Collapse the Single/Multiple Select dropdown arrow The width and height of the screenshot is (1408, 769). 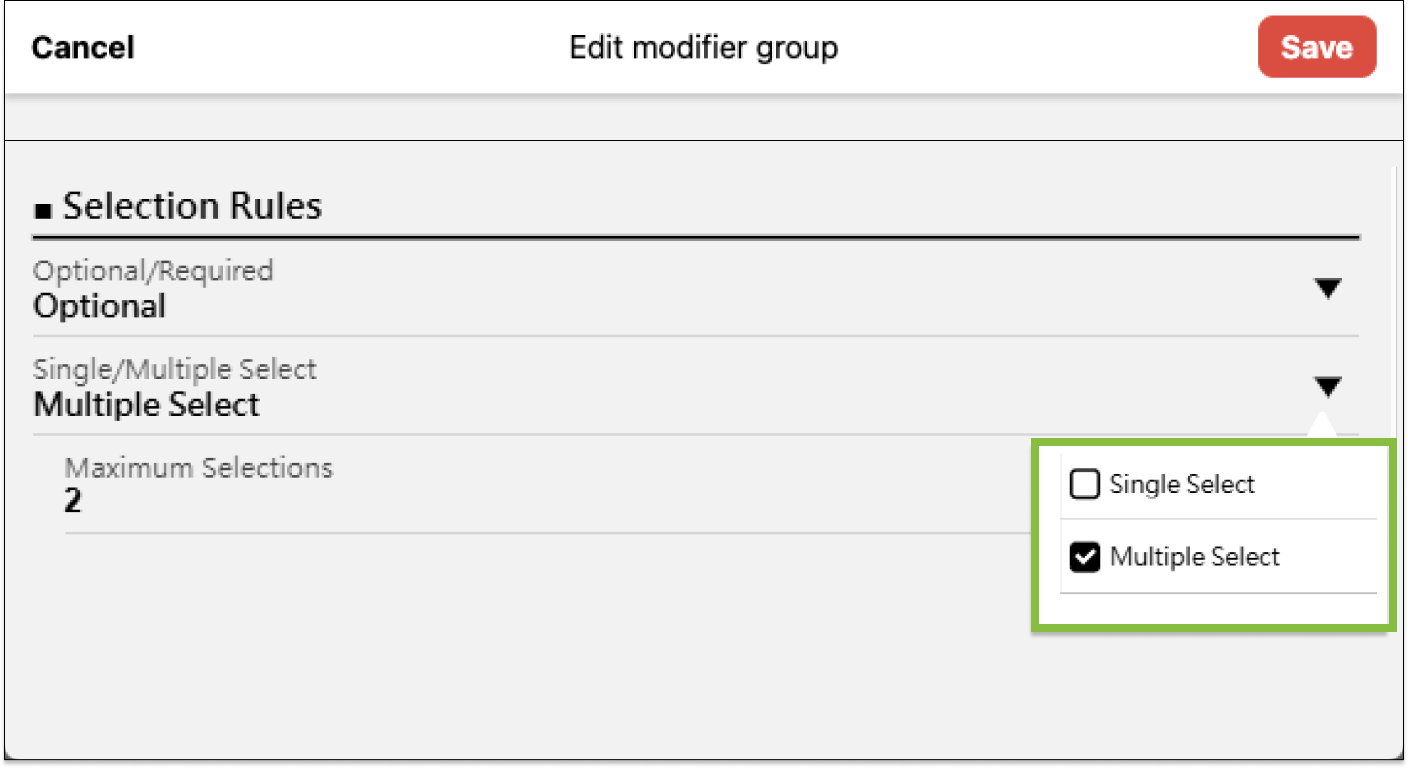point(1327,387)
